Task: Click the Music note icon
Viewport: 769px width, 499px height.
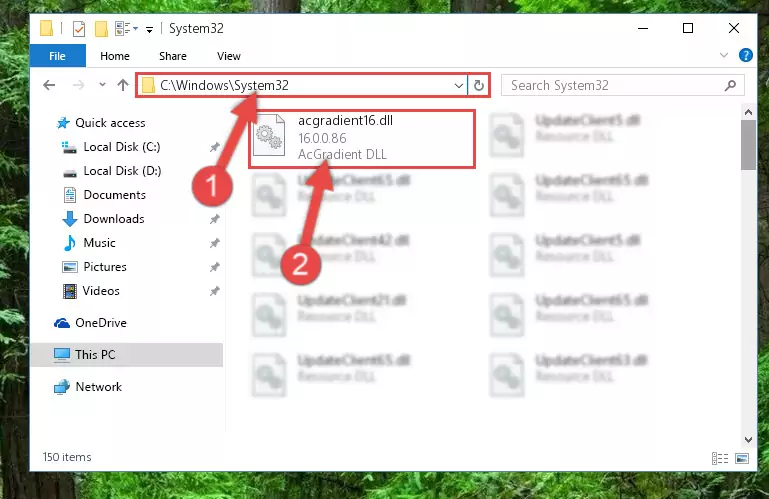Action: coord(70,243)
